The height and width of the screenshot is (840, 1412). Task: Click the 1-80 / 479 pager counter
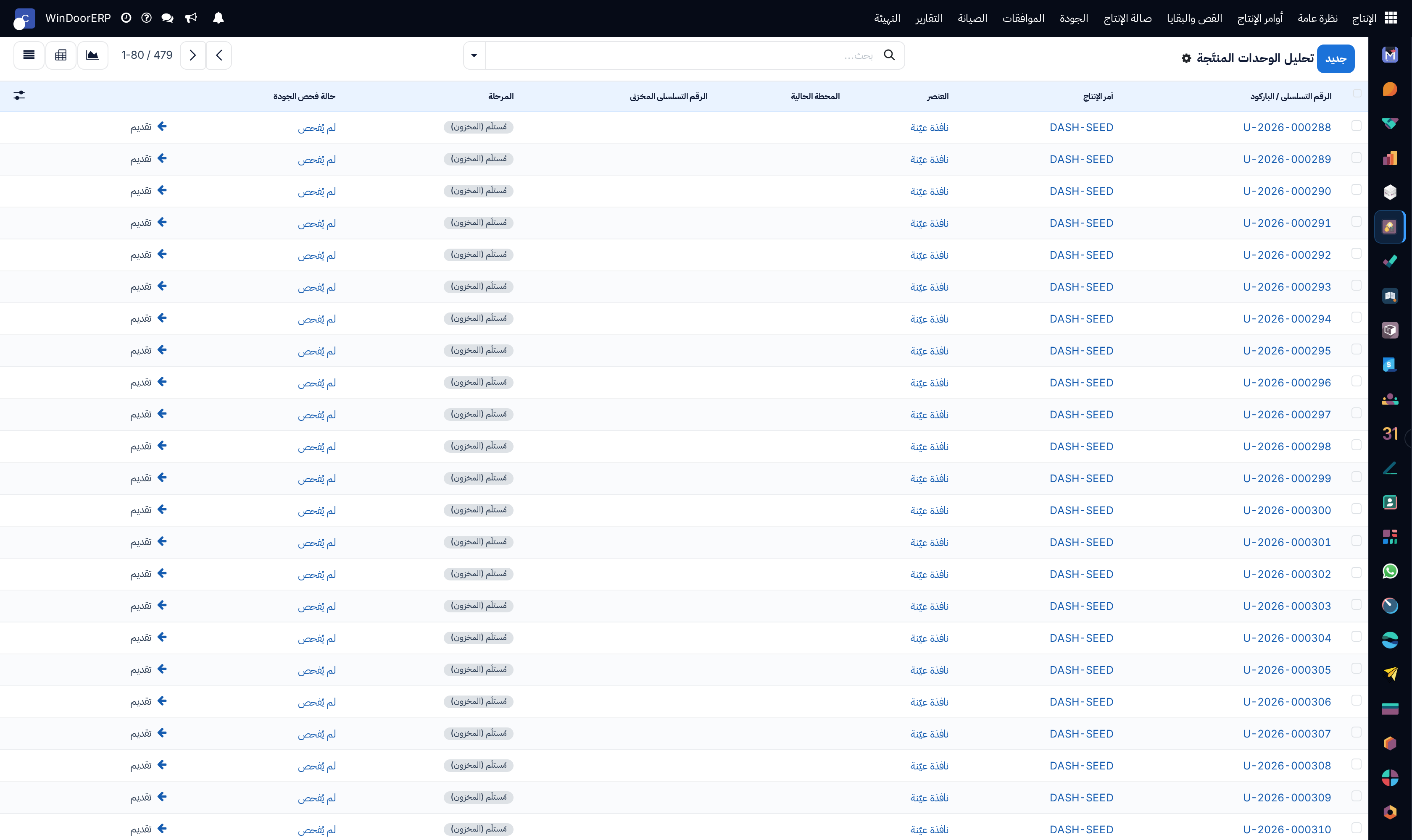(x=147, y=55)
